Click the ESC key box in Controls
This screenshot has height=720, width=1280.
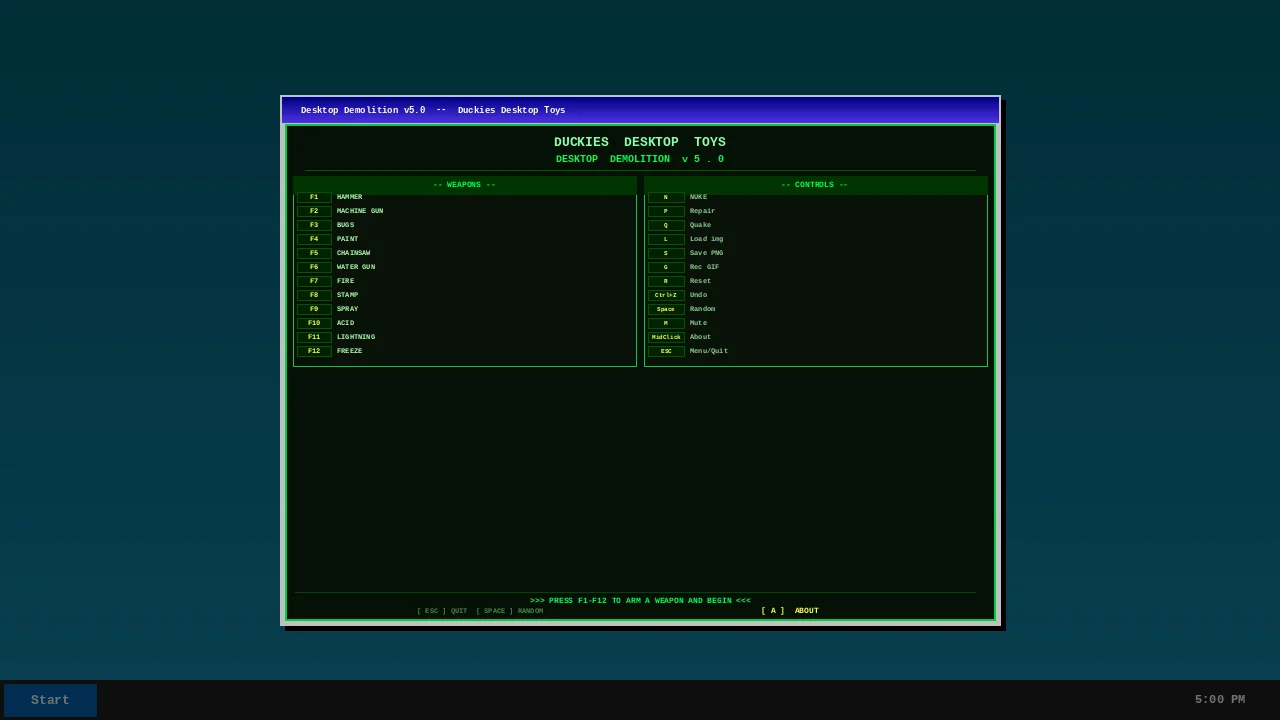pyautogui.click(x=666, y=351)
